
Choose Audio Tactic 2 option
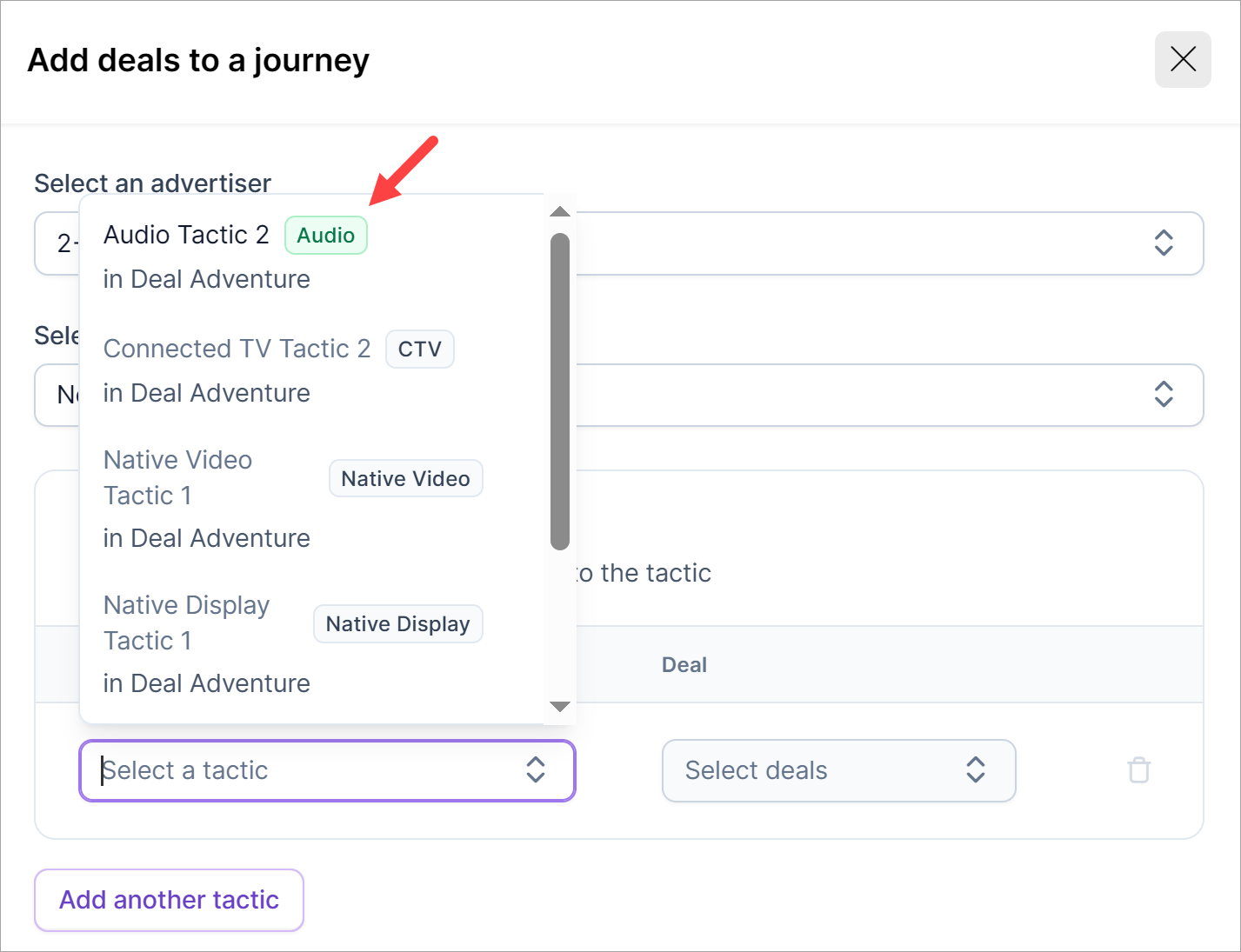pyautogui.click(x=186, y=236)
